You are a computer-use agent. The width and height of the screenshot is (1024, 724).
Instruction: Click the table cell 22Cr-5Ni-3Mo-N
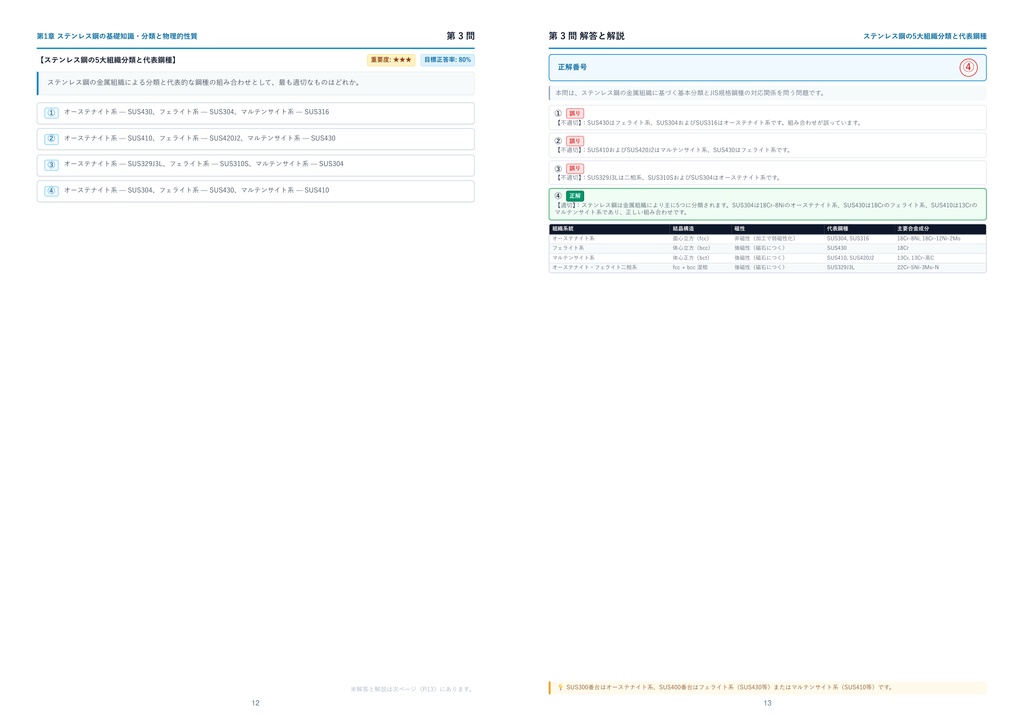pyautogui.click(x=918, y=268)
